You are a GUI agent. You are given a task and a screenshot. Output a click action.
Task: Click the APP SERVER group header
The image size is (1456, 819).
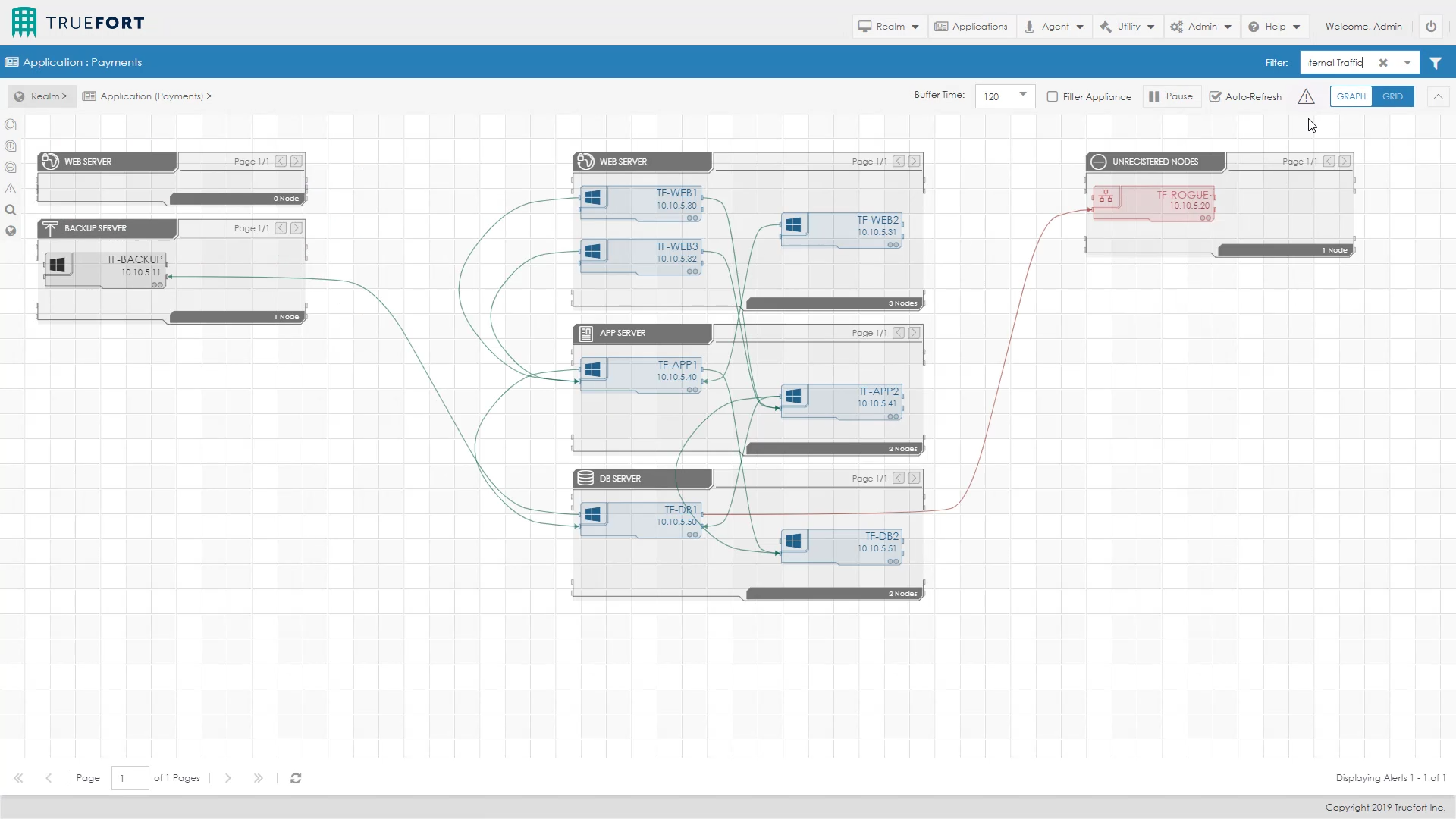(642, 333)
